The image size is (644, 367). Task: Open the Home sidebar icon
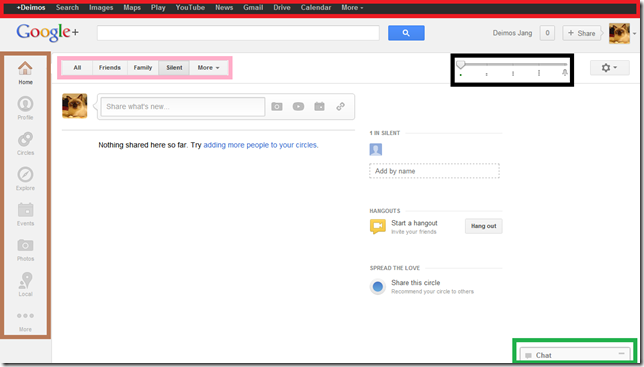[x=25, y=68]
